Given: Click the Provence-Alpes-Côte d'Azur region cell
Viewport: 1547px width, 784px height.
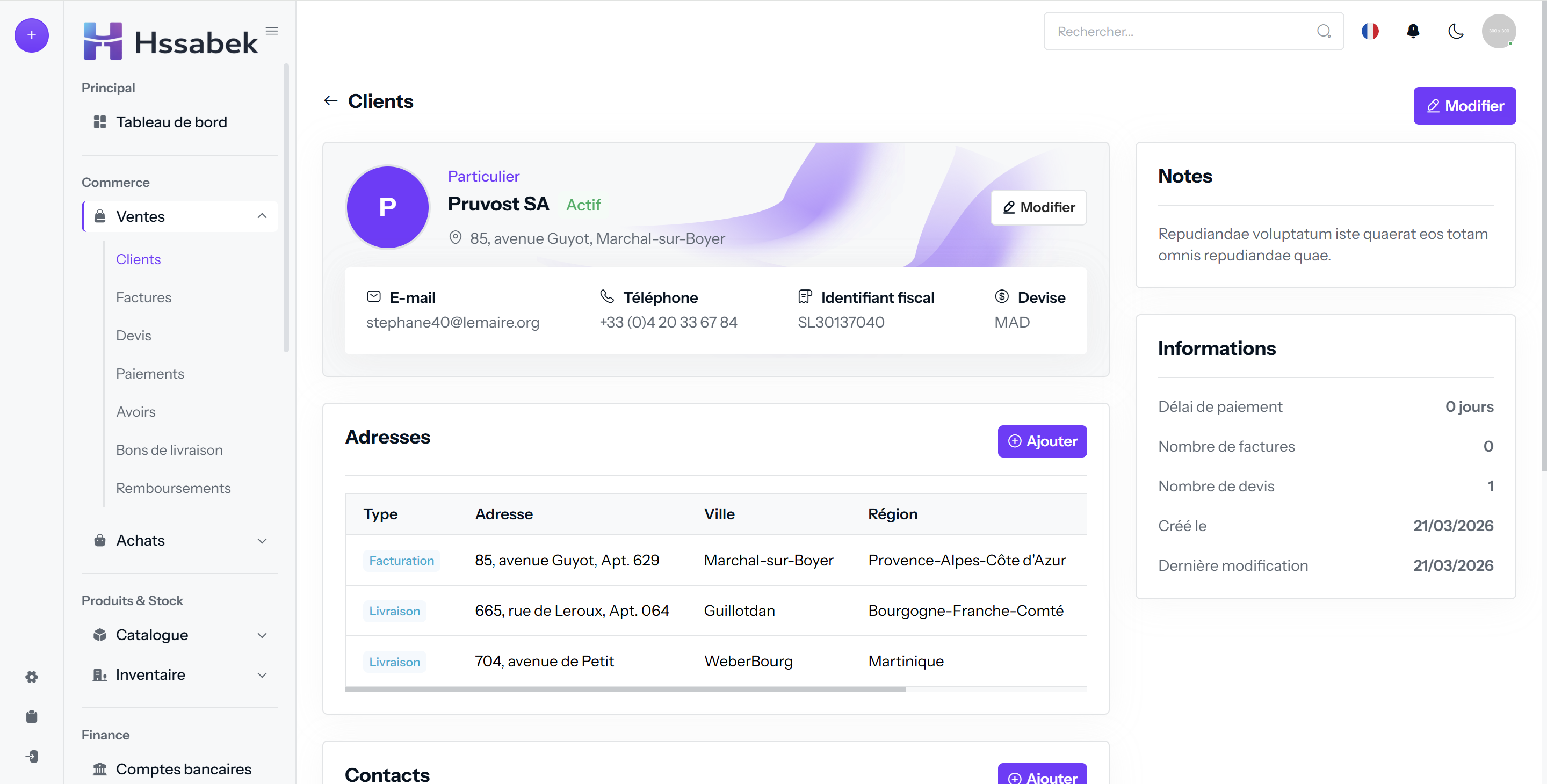Looking at the screenshot, I should [967, 560].
